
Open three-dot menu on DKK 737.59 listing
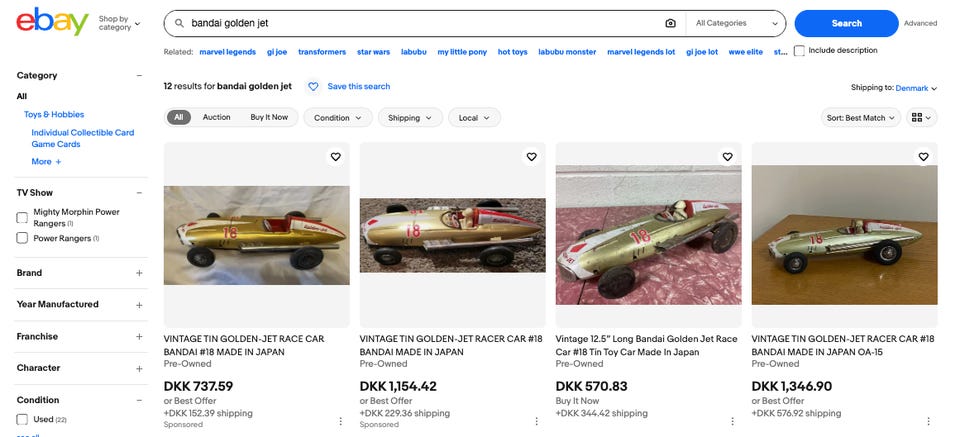(x=340, y=421)
